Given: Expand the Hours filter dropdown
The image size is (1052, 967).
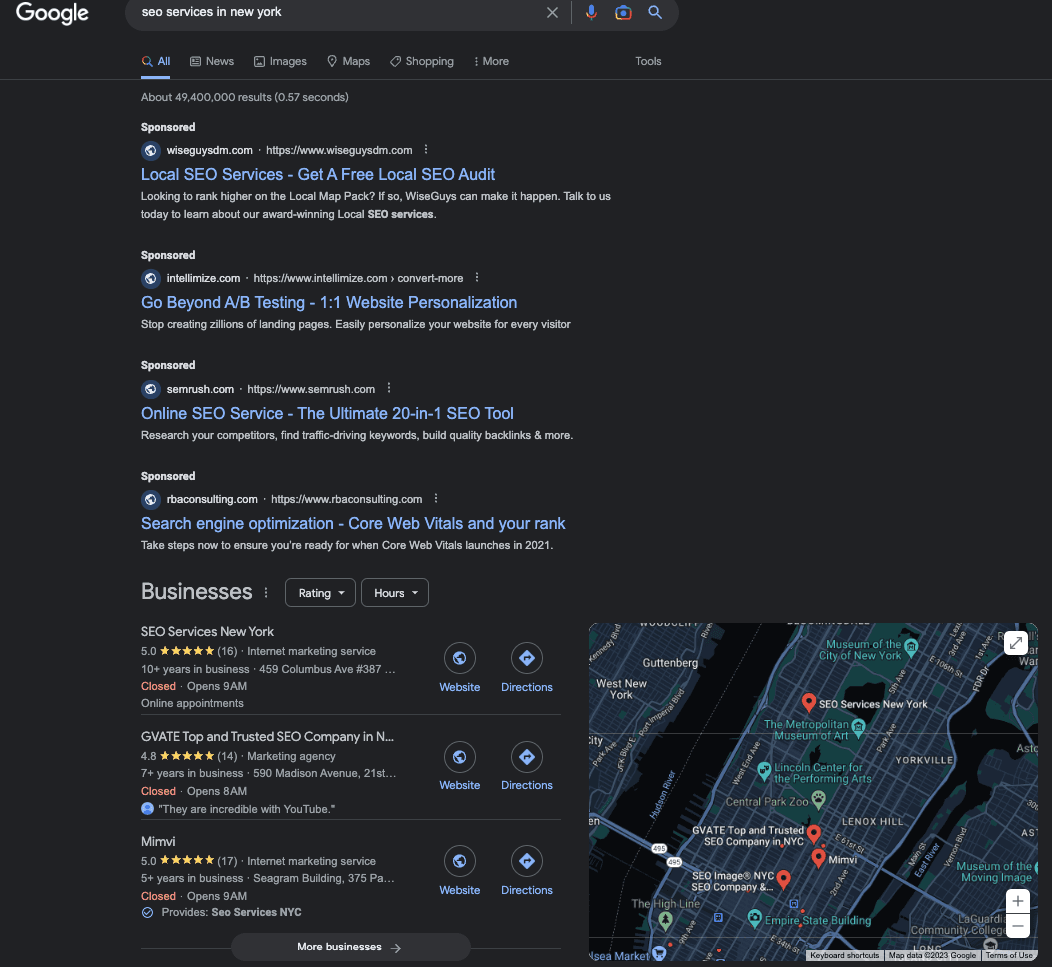Looking at the screenshot, I should click(x=394, y=593).
